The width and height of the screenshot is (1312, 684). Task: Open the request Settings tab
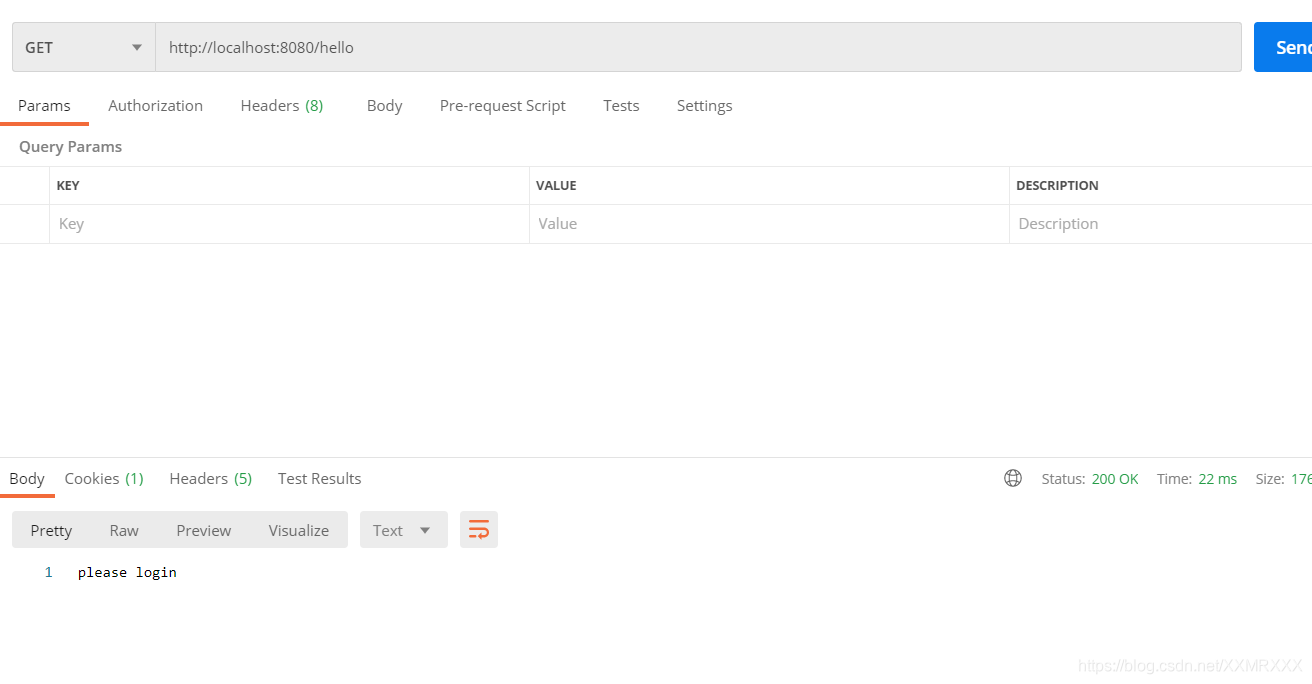[704, 105]
